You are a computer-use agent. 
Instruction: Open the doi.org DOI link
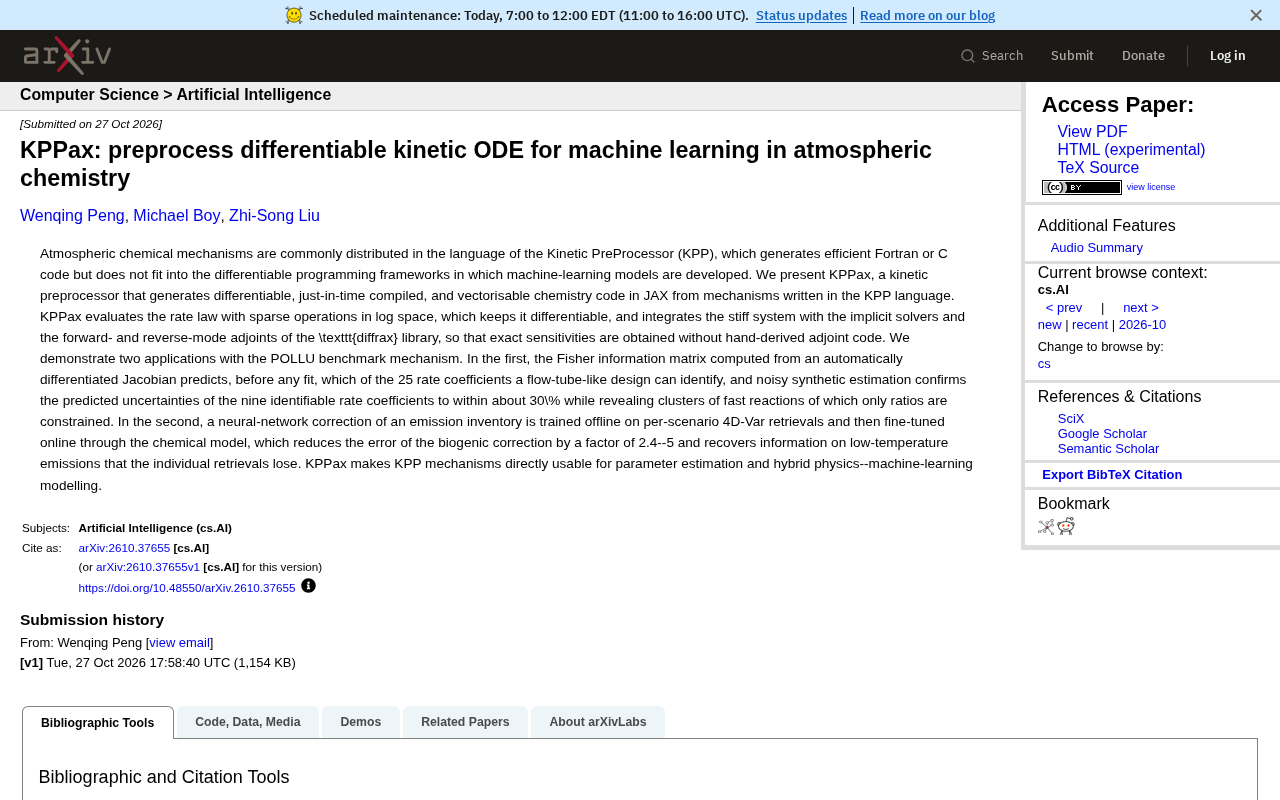pyautogui.click(x=187, y=588)
